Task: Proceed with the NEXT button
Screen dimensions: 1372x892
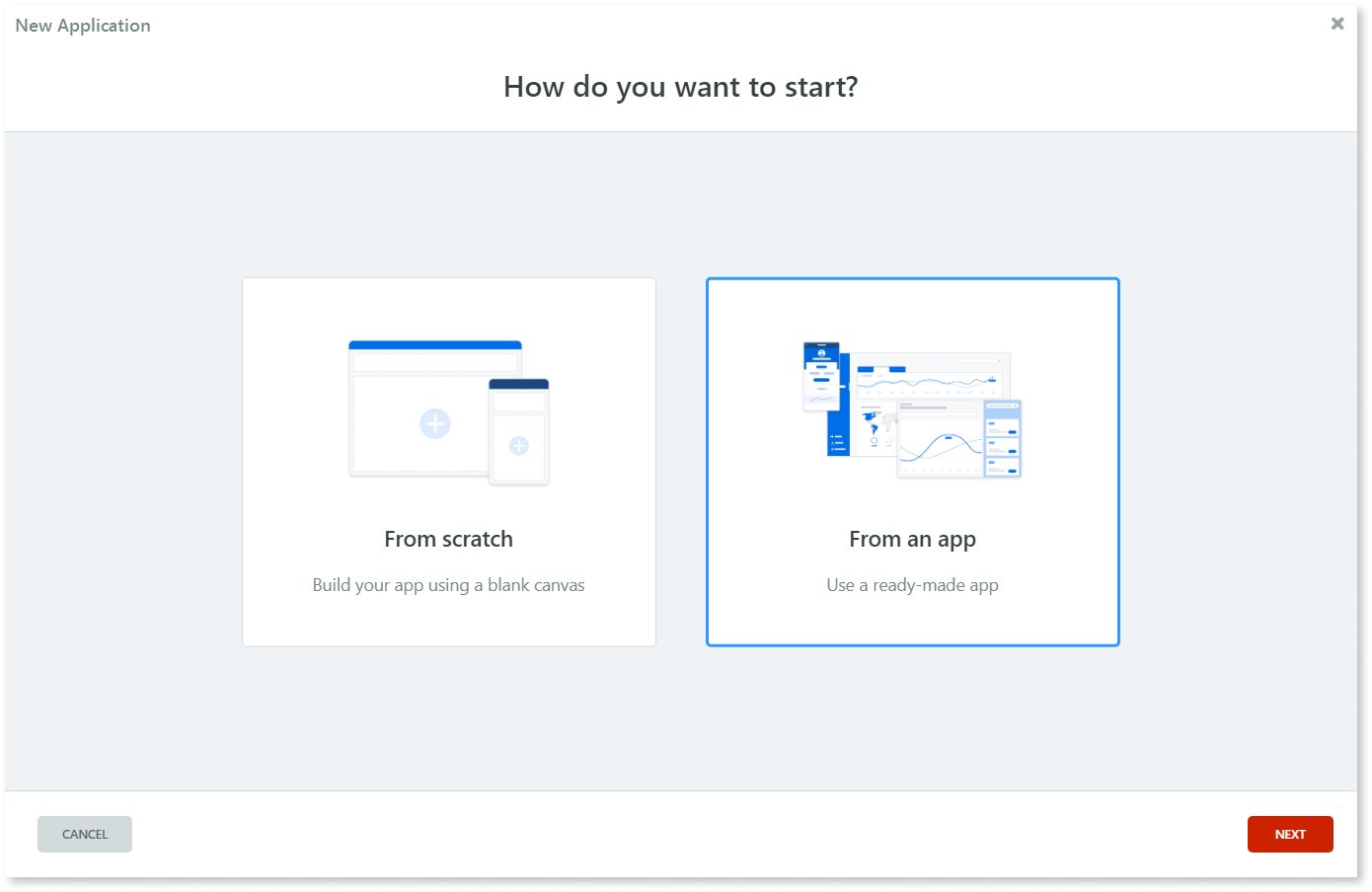Action: point(1290,834)
